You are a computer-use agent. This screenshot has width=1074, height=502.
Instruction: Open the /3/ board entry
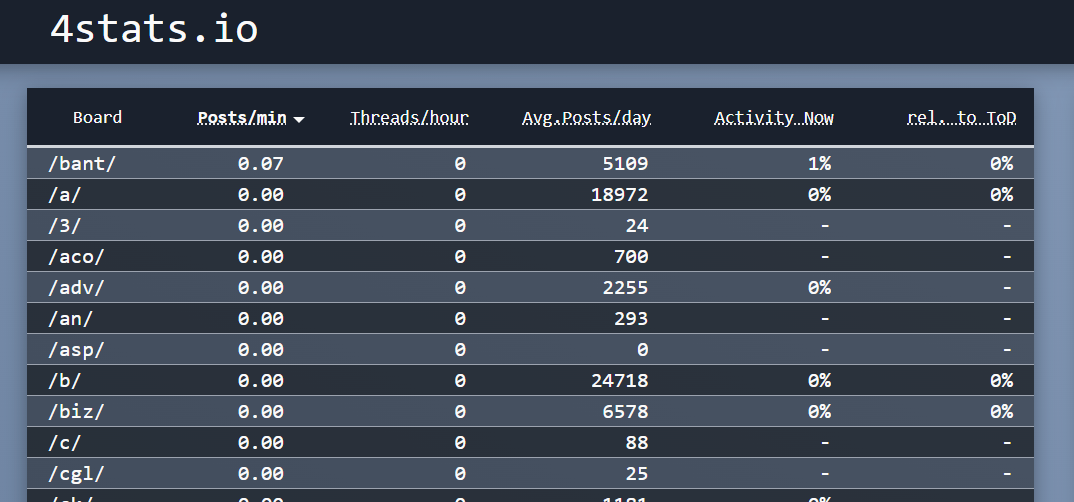click(64, 225)
